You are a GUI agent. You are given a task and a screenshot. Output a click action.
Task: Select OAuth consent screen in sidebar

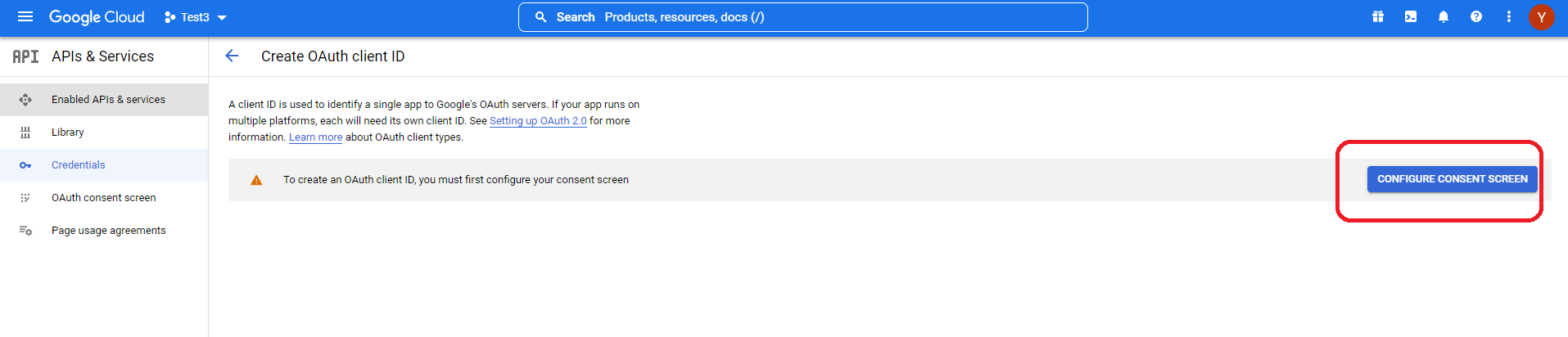click(x=103, y=198)
